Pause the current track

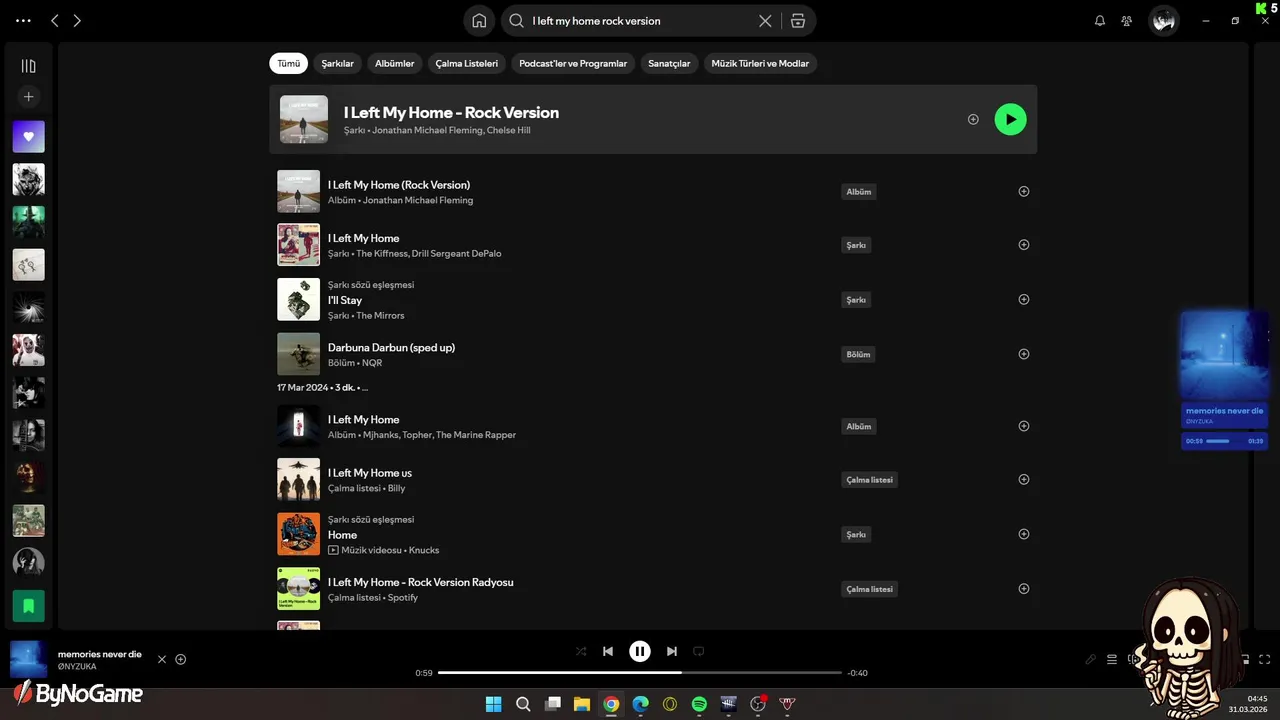click(x=640, y=651)
